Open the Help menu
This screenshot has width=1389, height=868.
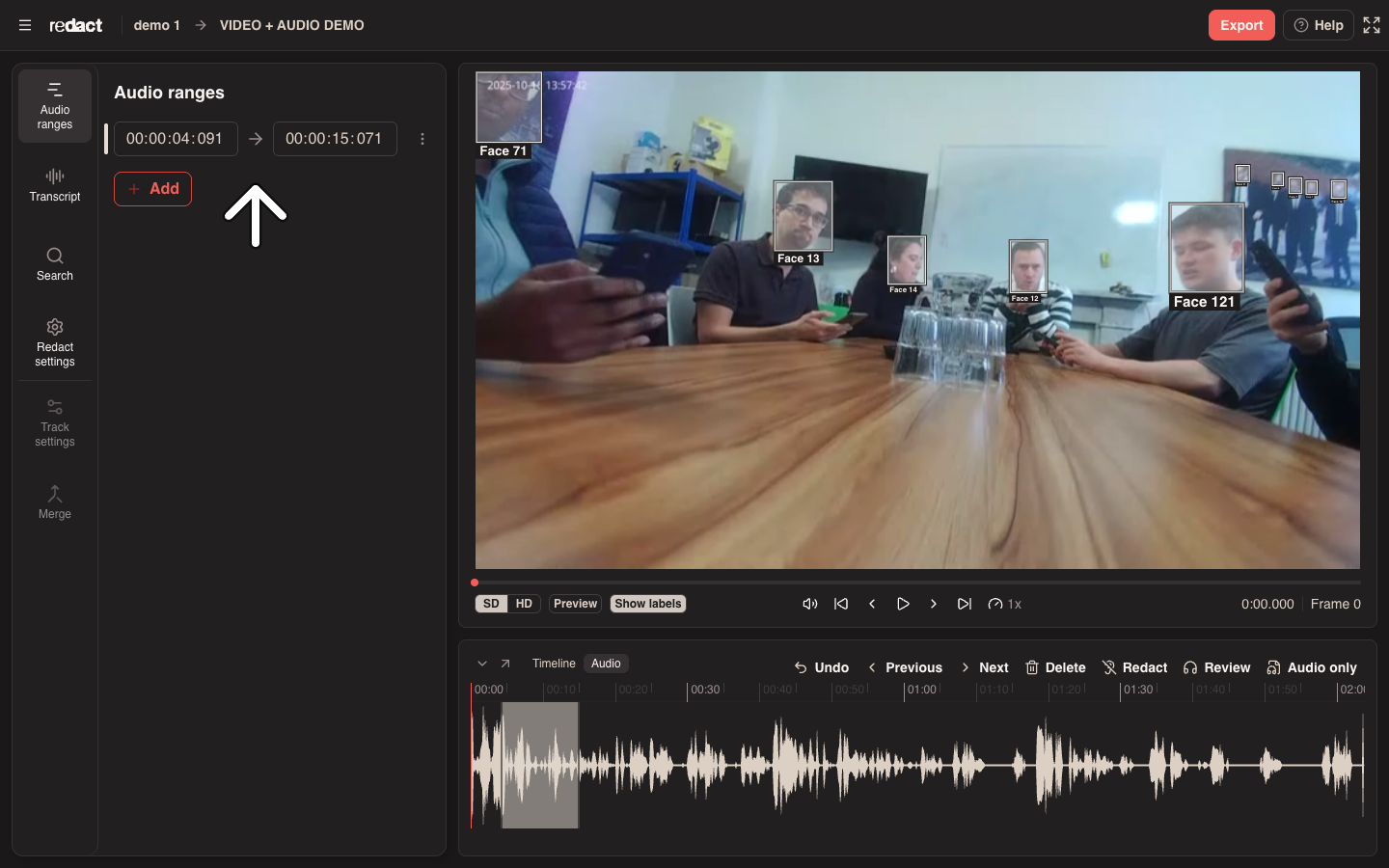click(x=1319, y=25)
